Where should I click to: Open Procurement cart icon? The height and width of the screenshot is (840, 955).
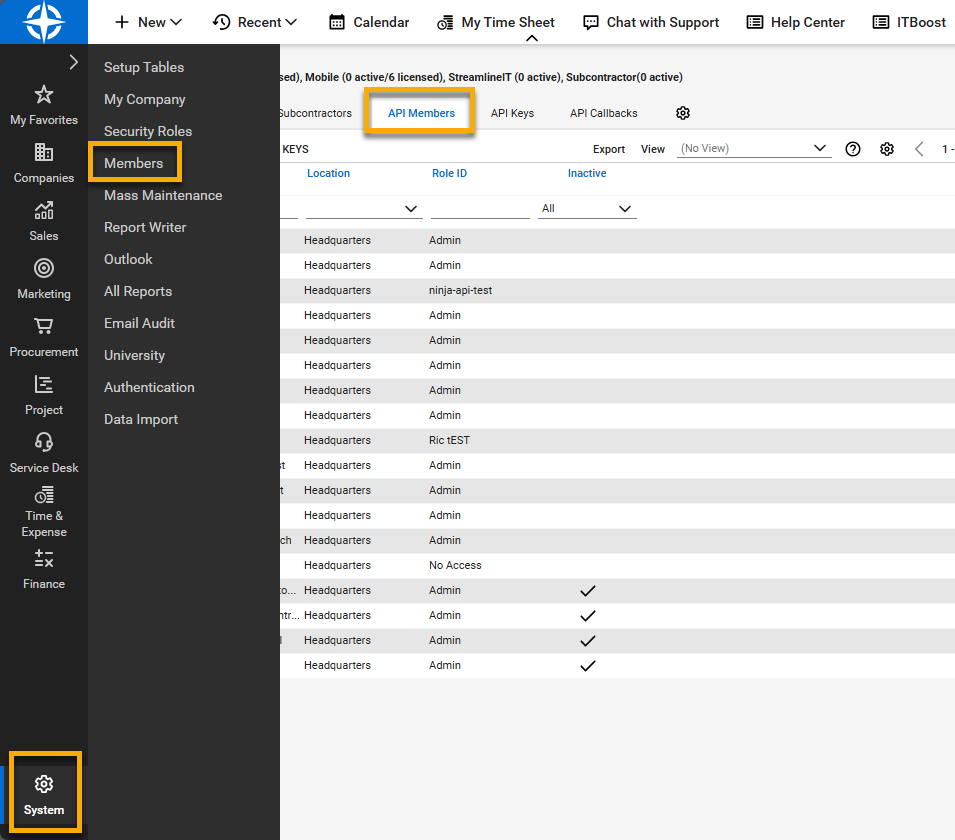[x=44, y=327]
